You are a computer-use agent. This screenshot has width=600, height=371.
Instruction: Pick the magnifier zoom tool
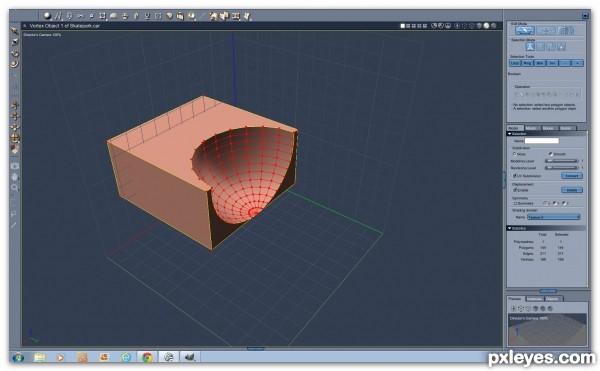(15, 187)
